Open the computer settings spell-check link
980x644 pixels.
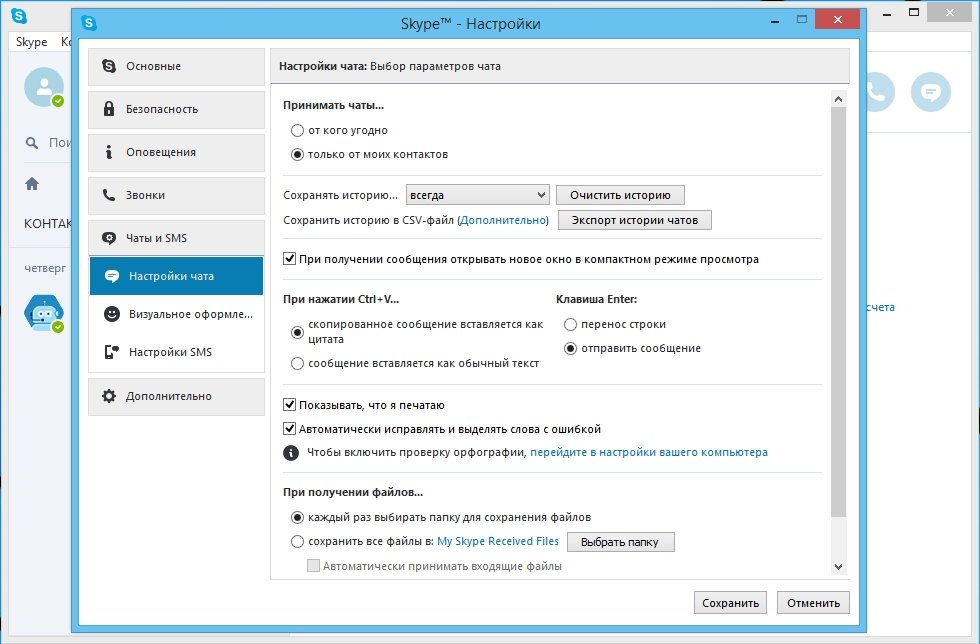tap(649, 452)
